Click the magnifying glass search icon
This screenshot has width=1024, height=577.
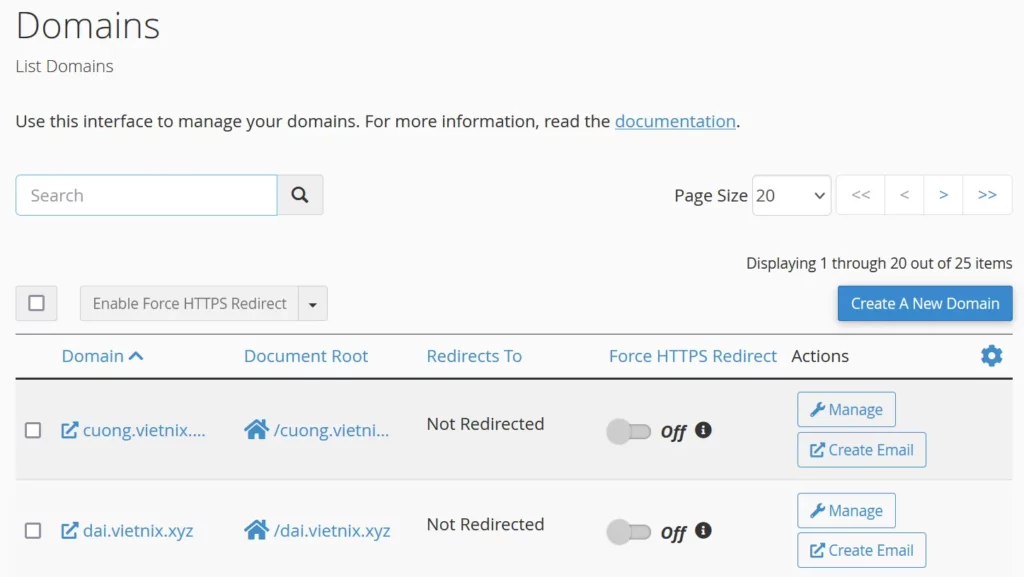coord(300,195)
